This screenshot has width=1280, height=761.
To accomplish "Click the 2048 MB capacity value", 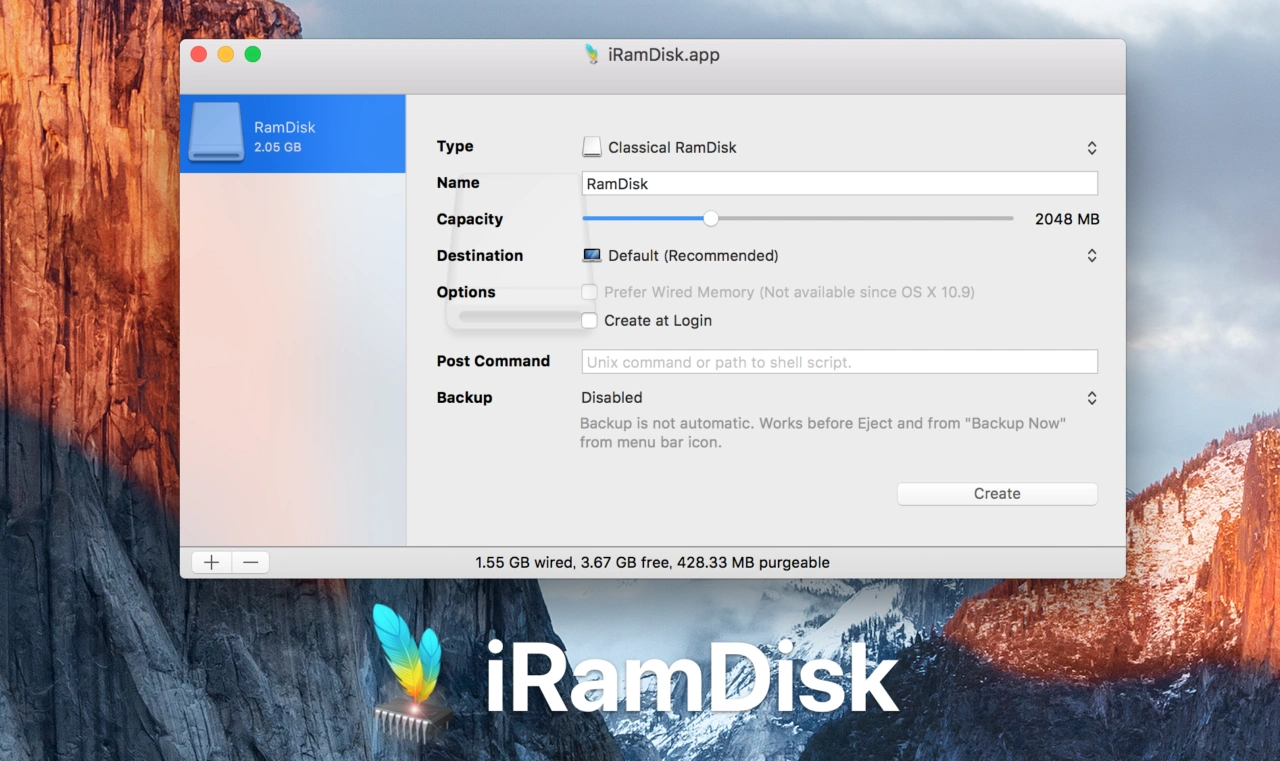I will 1066,218.
